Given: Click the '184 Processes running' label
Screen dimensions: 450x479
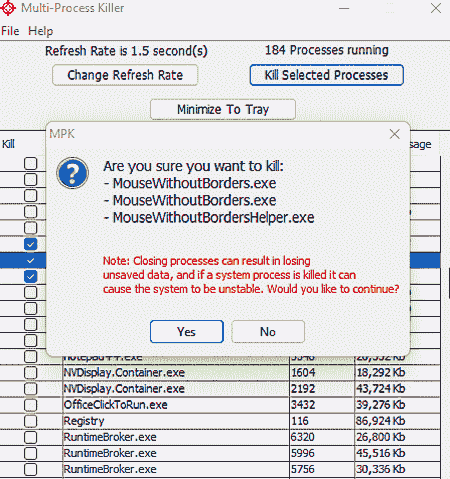Looking at the screenshot, I should click(x=327, y=50).
